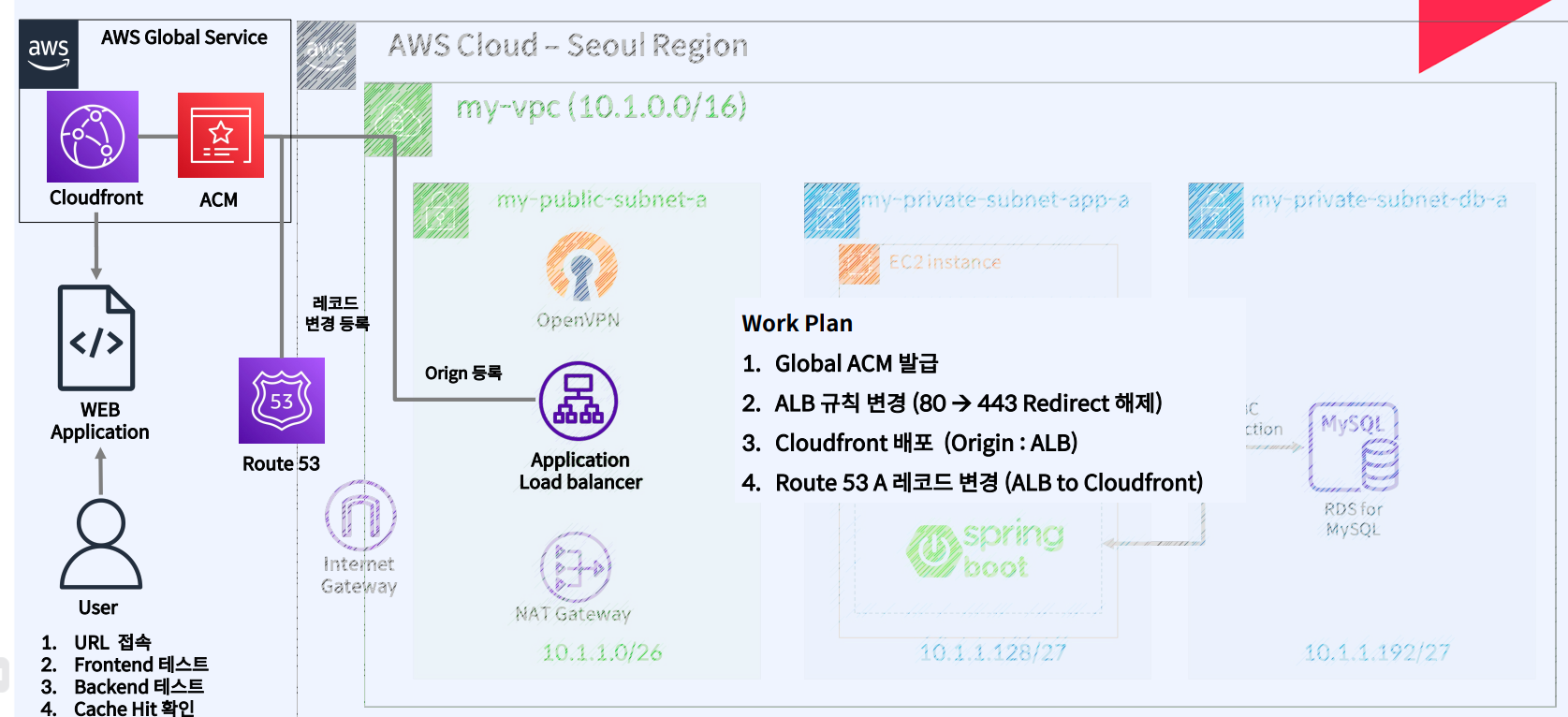Click the '10.1.1.0/26' CIDR text
This screenshot has height=717, width=1568.
click(x=602, y=652)
